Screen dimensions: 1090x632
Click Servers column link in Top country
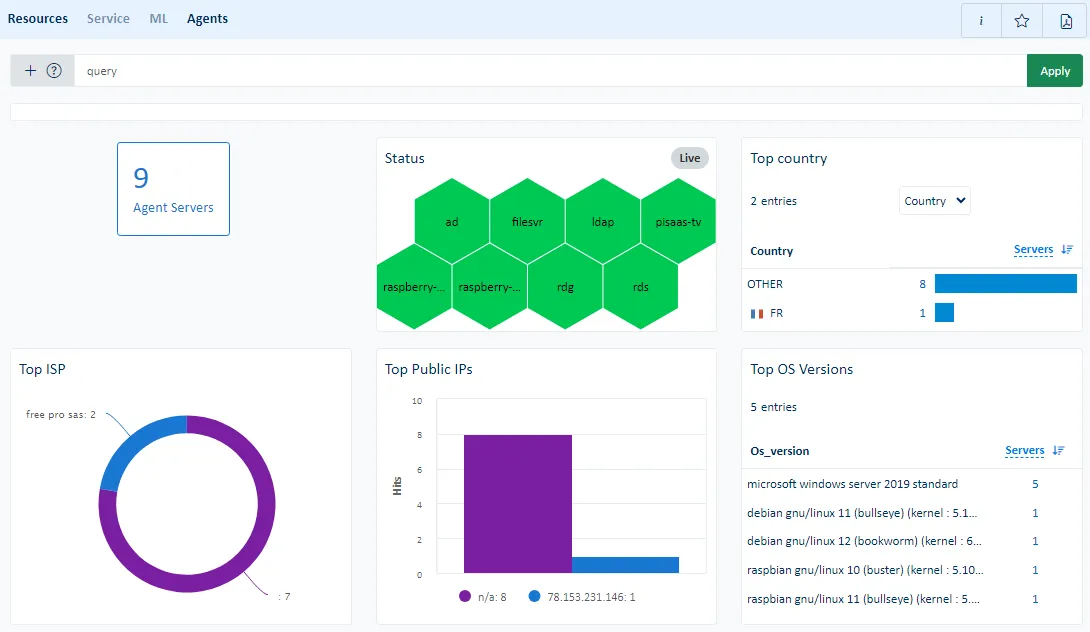(1033, 250)
